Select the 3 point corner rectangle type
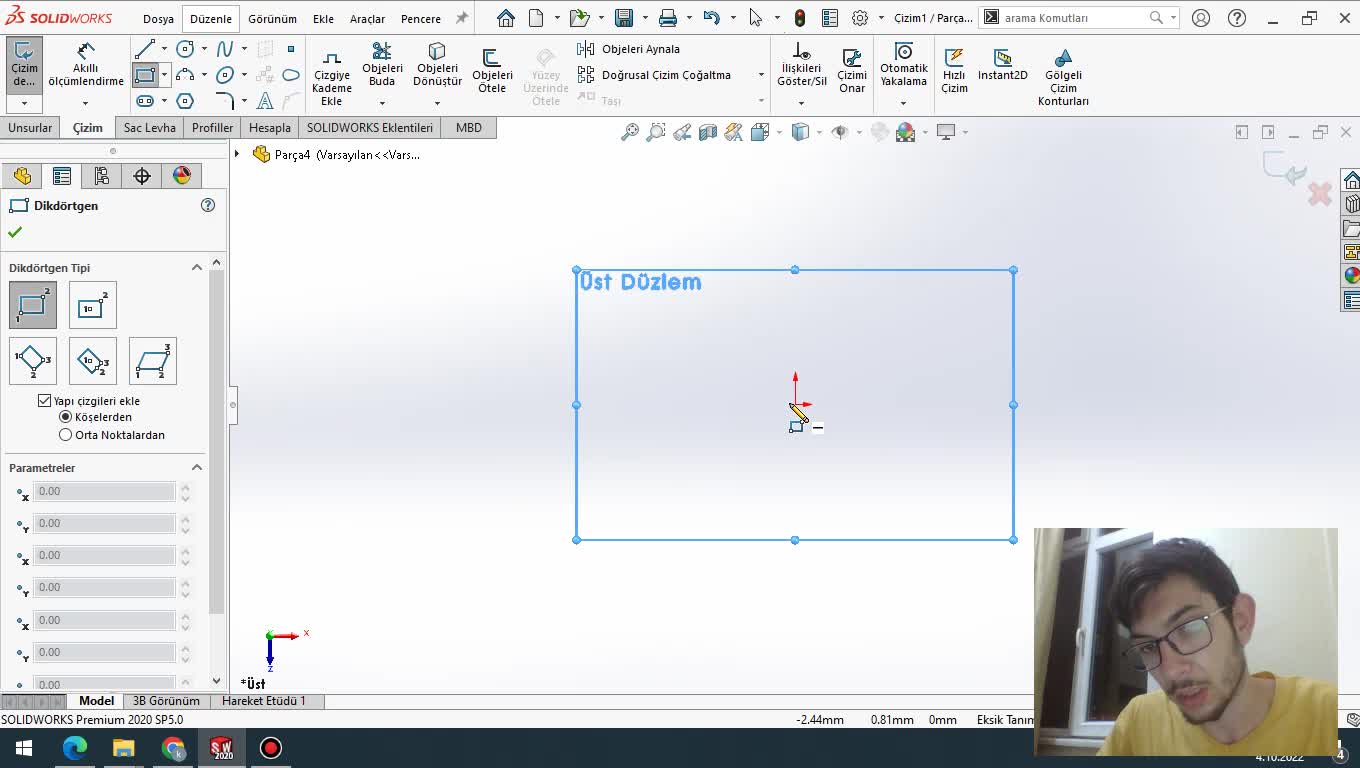The width and height of the screenshot is (1360, 768). (x=33, y=361)
